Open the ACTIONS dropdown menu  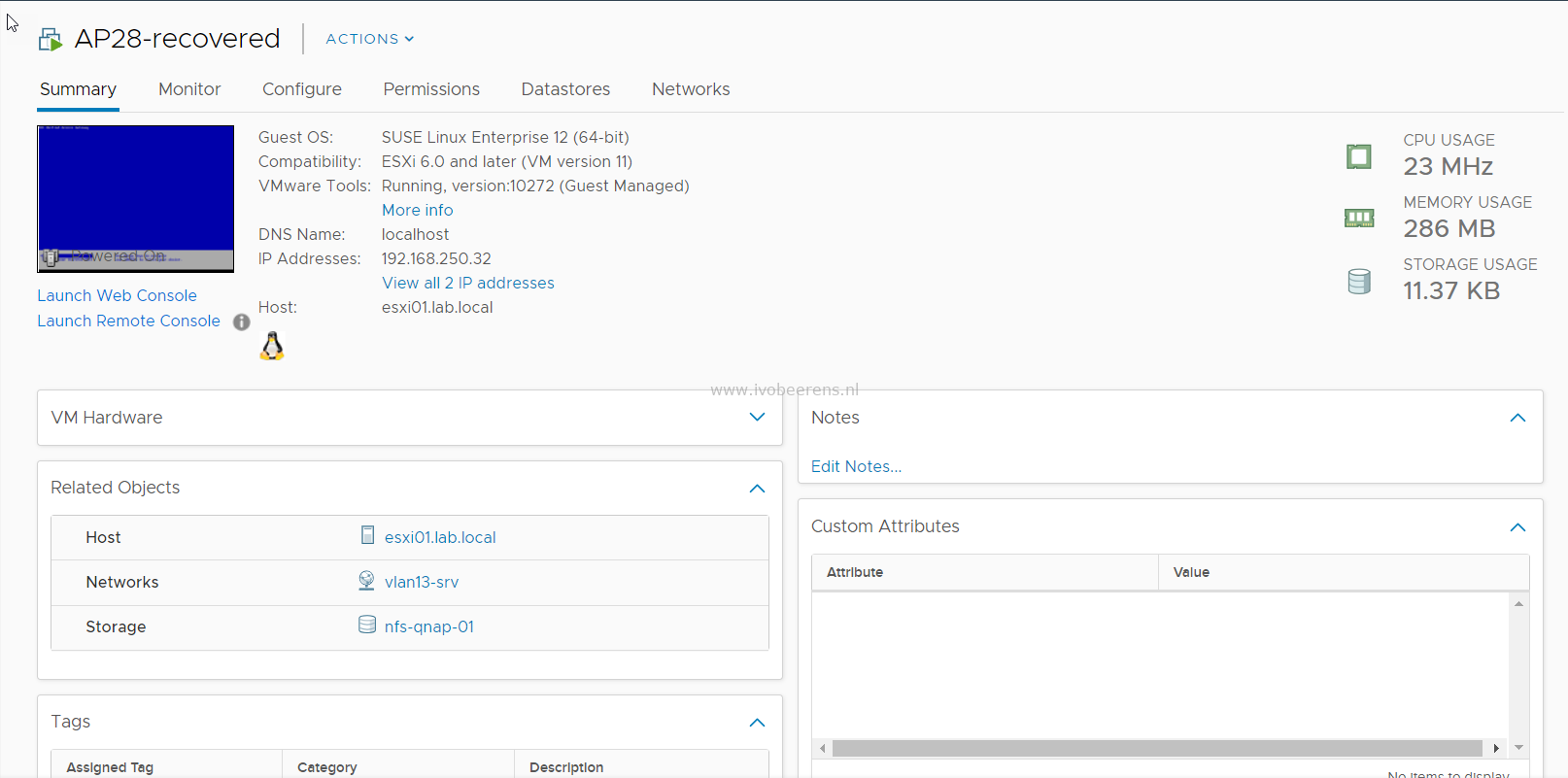(x=370, y=39)
